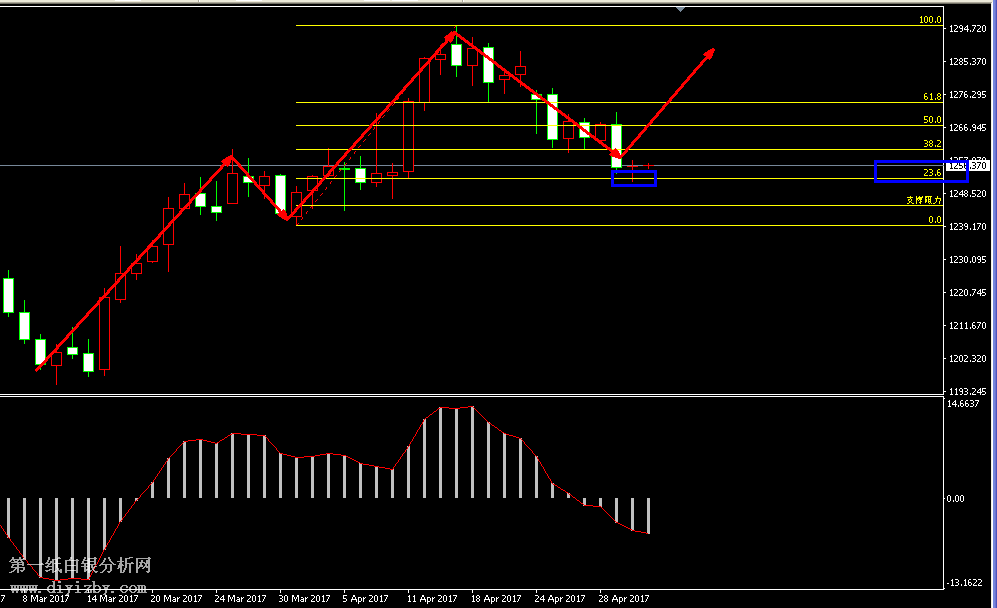Select the small blue rectangle near the candles
Image resolution: width=997 pixels, height=608 pixels.
(634, 178)
